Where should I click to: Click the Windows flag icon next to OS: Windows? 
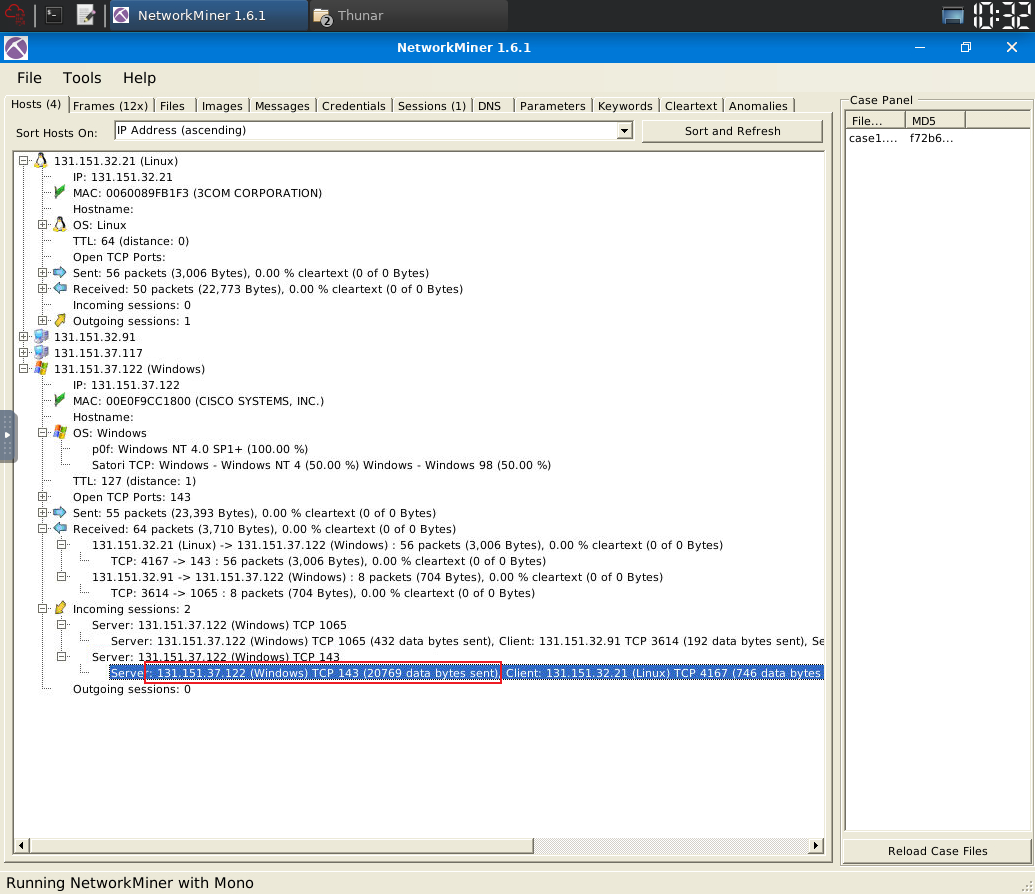pyautogui.click(x=60, y=432)
